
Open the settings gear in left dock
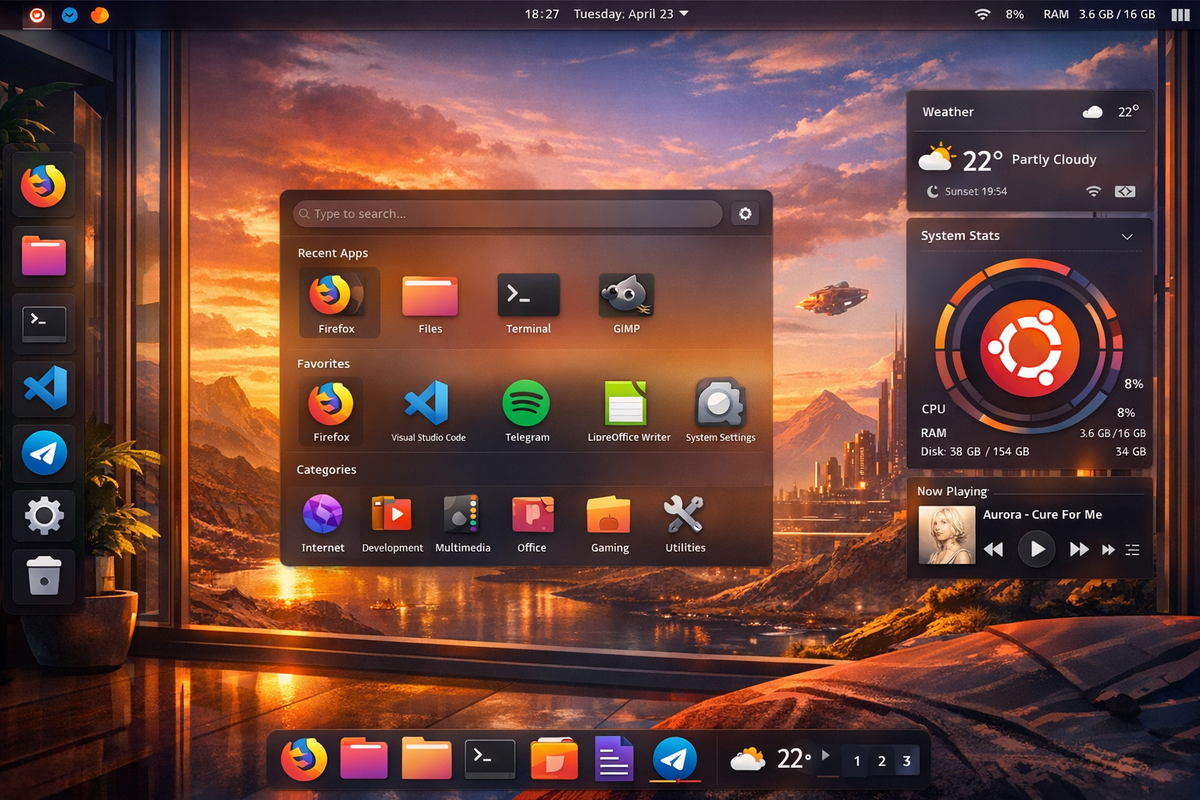(x=43, y=516)
